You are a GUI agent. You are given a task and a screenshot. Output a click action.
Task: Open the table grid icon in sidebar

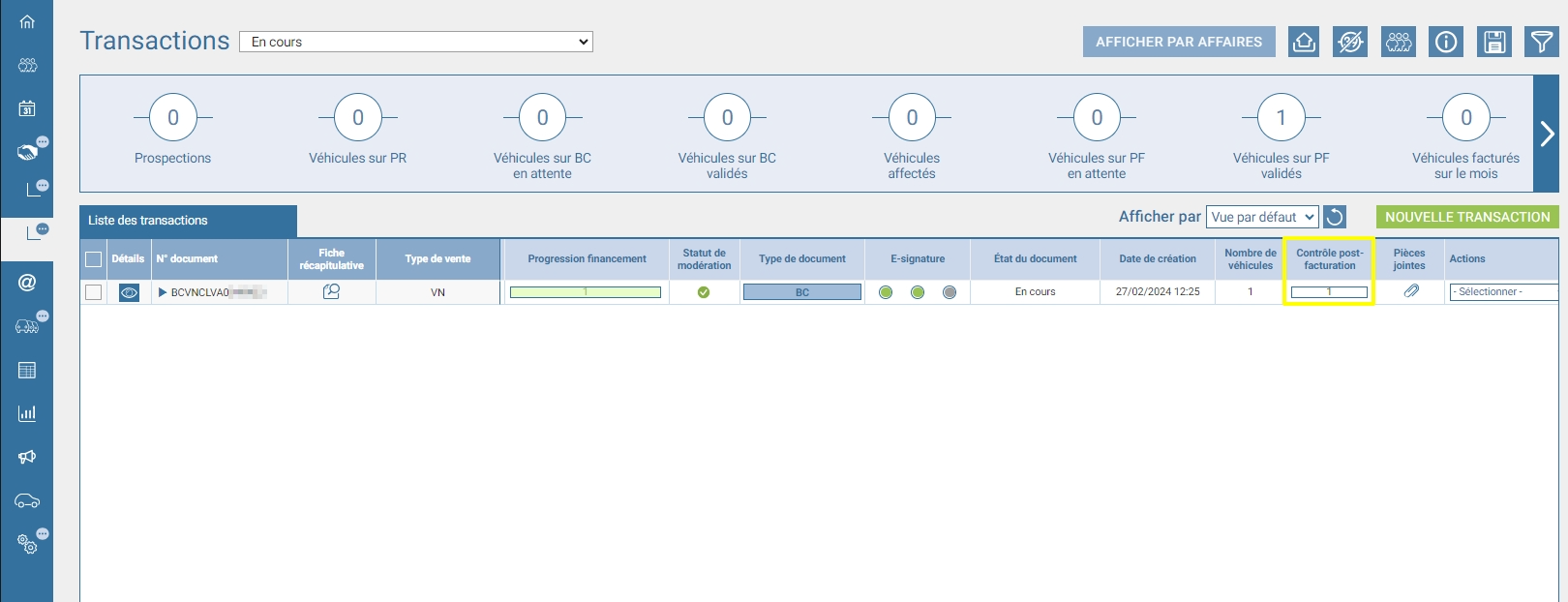[27, 370]
